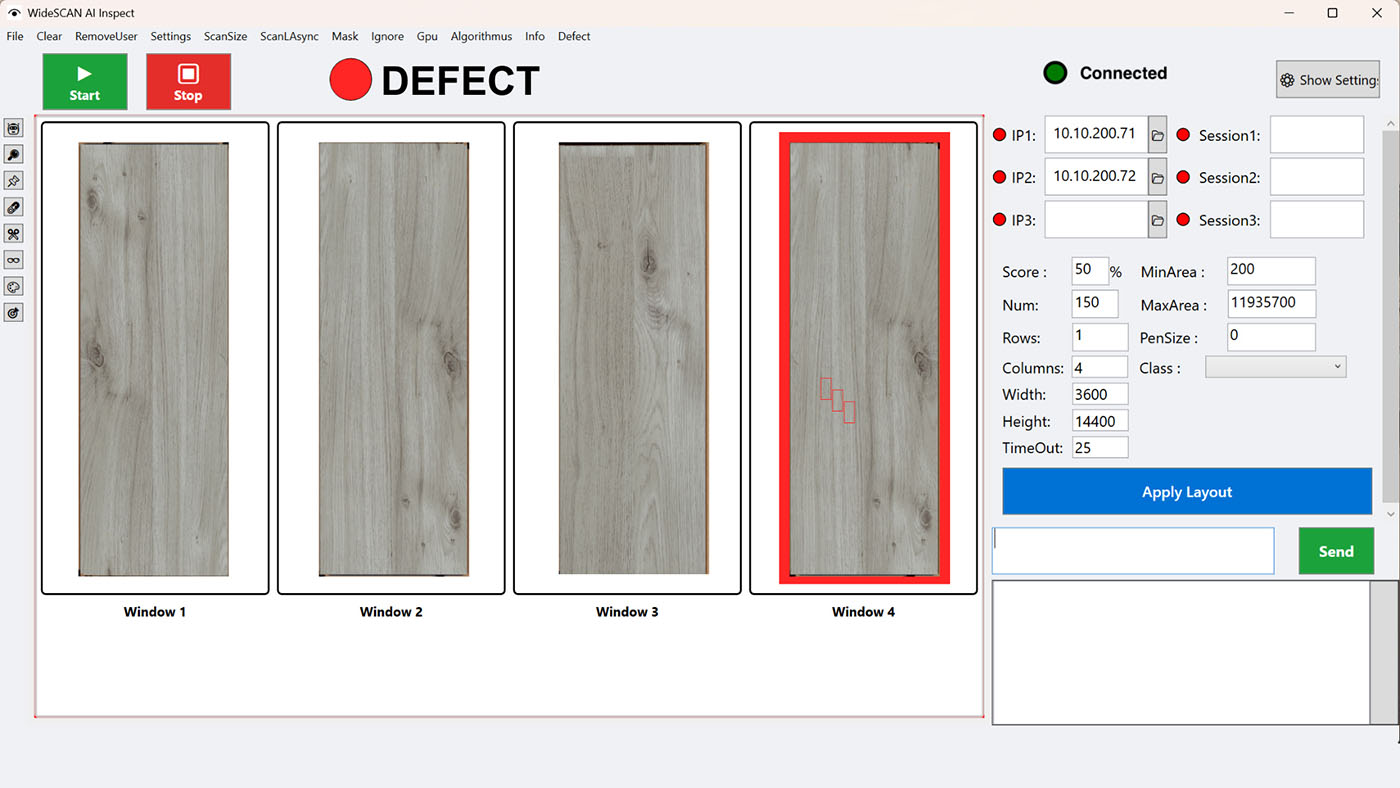This screenshot has height=788, width=1400.
Task: Select the scissors tool in left sidebar
Action: point(14,234)
